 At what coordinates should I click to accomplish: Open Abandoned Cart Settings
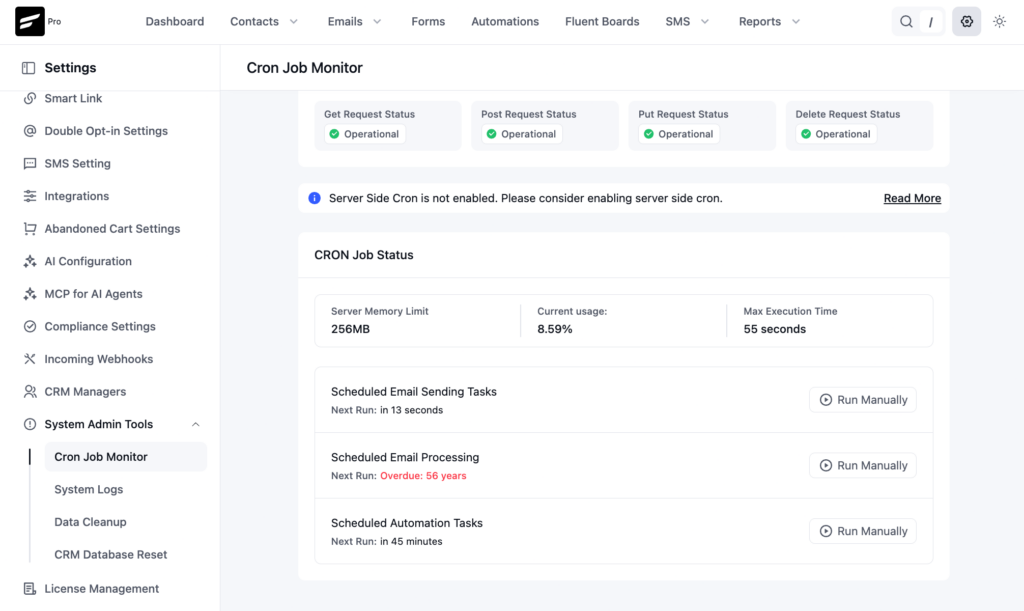(112, 229)
